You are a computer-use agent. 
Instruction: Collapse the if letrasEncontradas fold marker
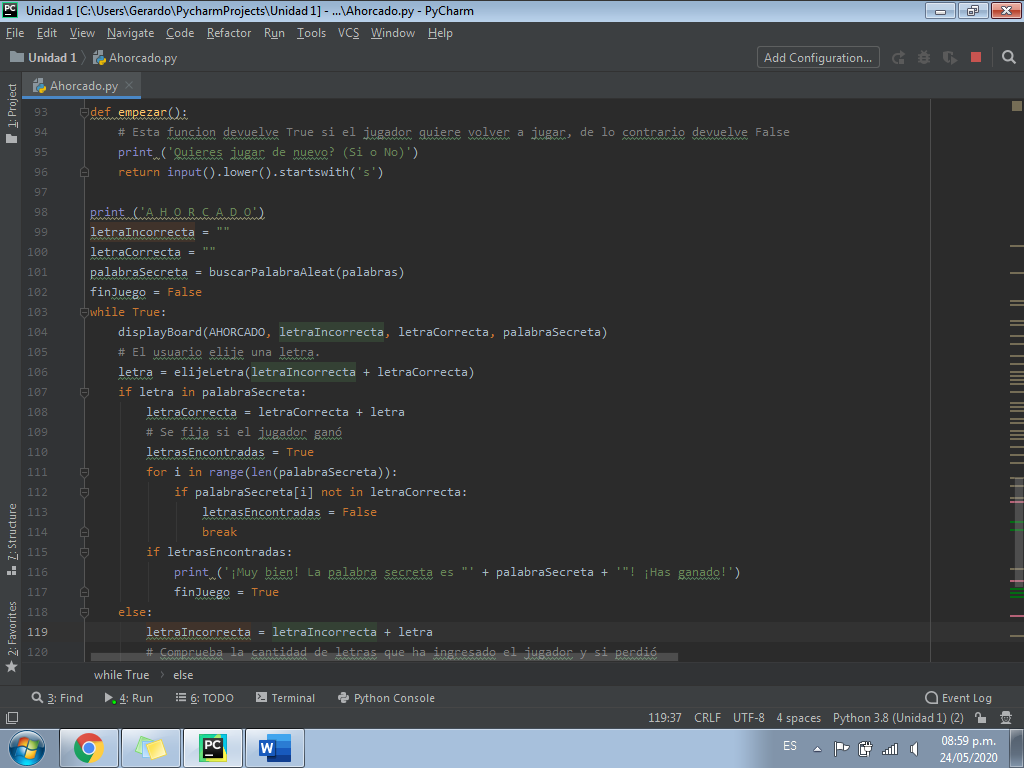coord(84,552)
